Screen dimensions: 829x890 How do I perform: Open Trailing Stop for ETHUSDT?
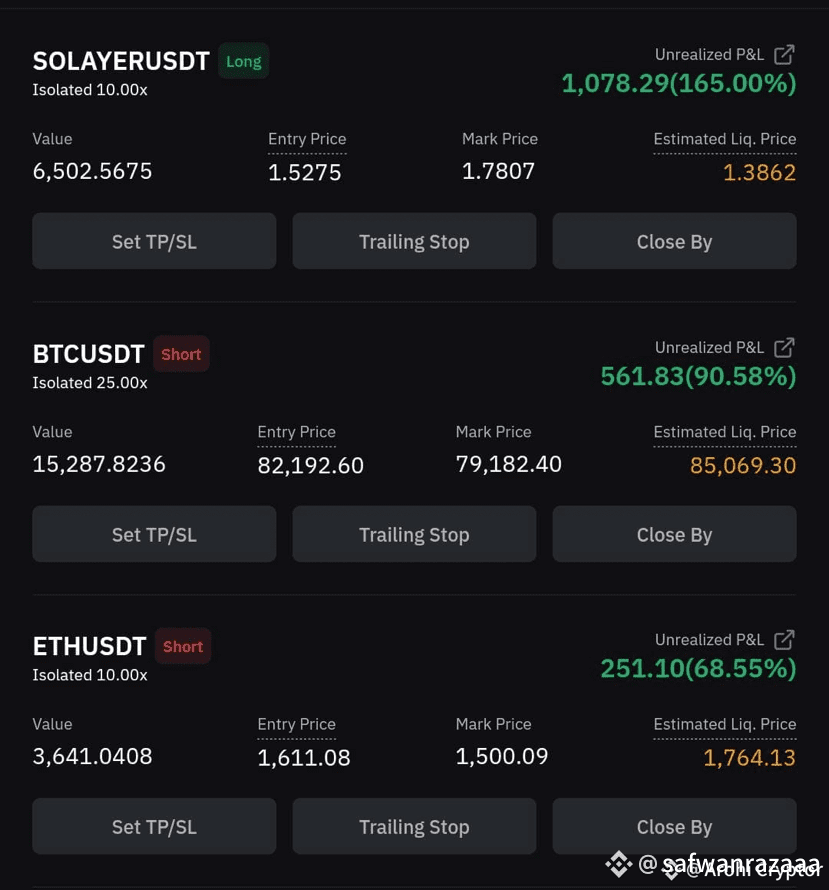coord(414,826)
